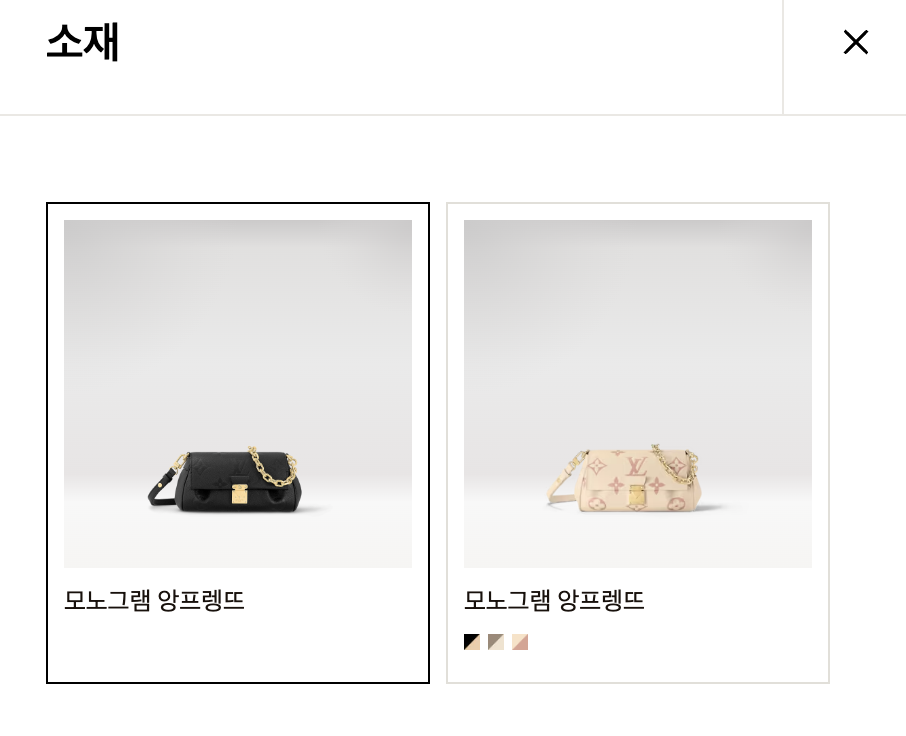Click the gold chain on cream bag
This screenshot has height=736, width=906.
675,464
